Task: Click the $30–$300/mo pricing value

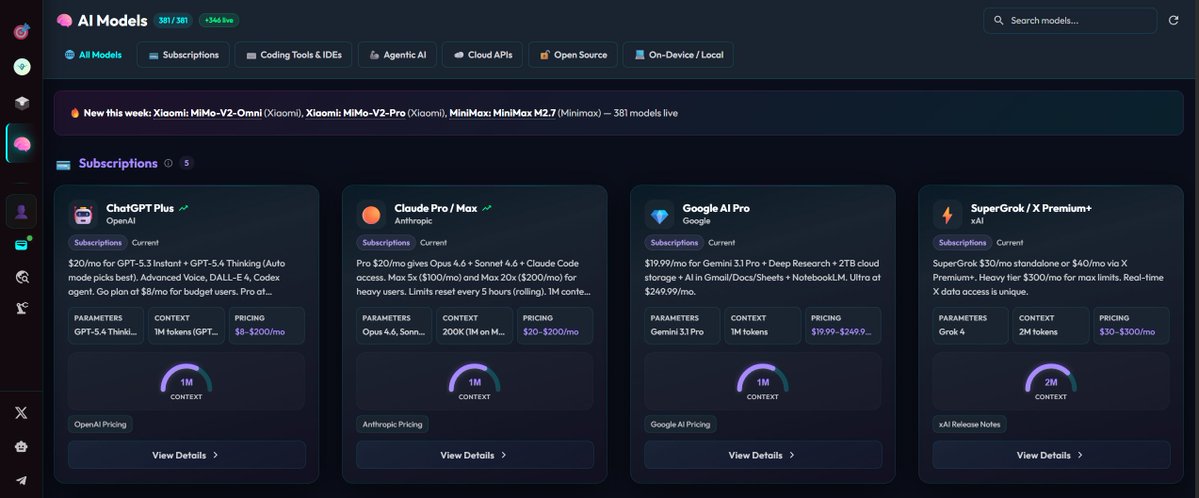Action: pyautogui.click(x=1127, y=332)
